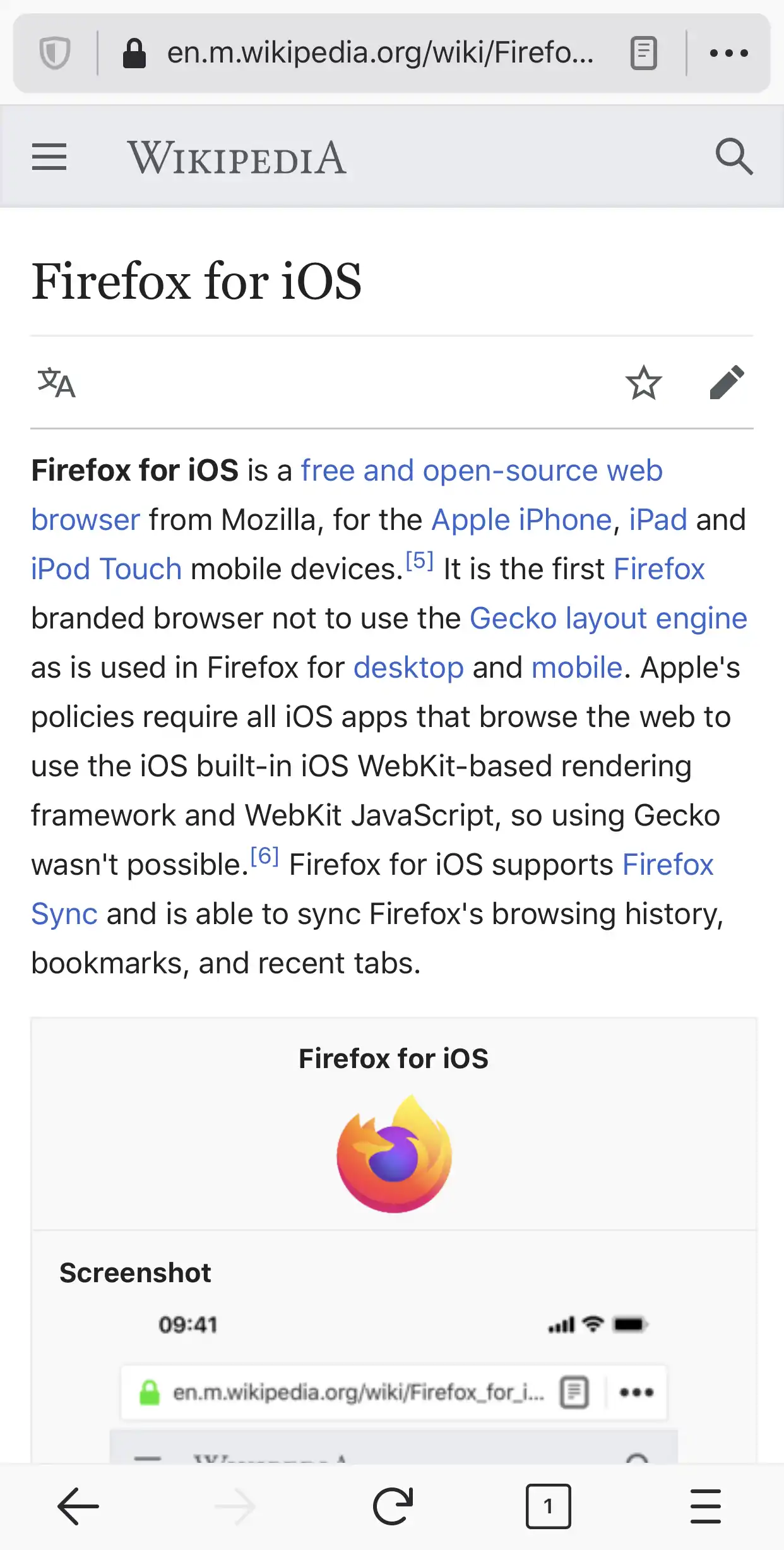The width and height of the screenshot is (784, 1550).
Task: Open the page actions three-dot menu
Action: 728,53
